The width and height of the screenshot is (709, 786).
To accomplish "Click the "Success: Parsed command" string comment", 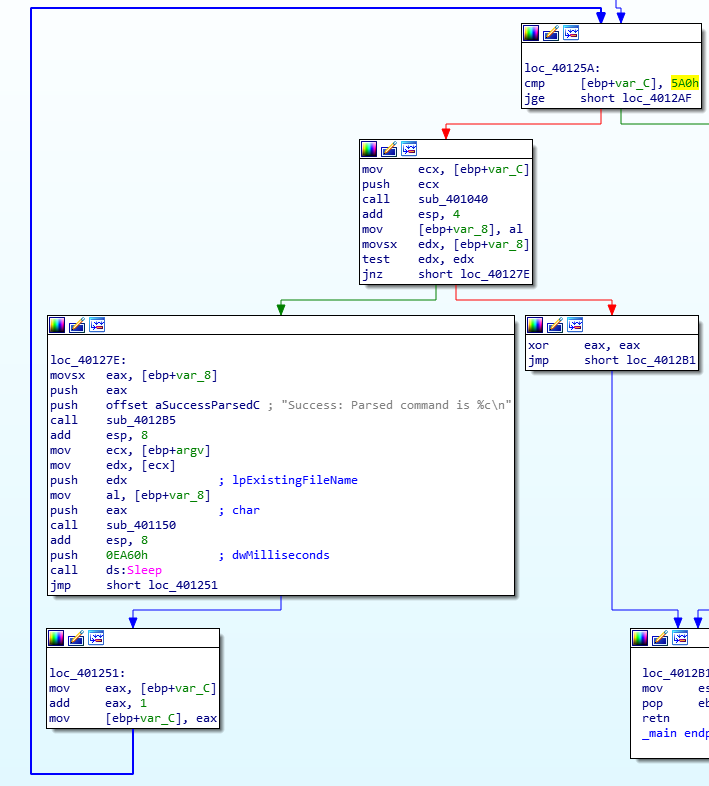I will 396,405.
